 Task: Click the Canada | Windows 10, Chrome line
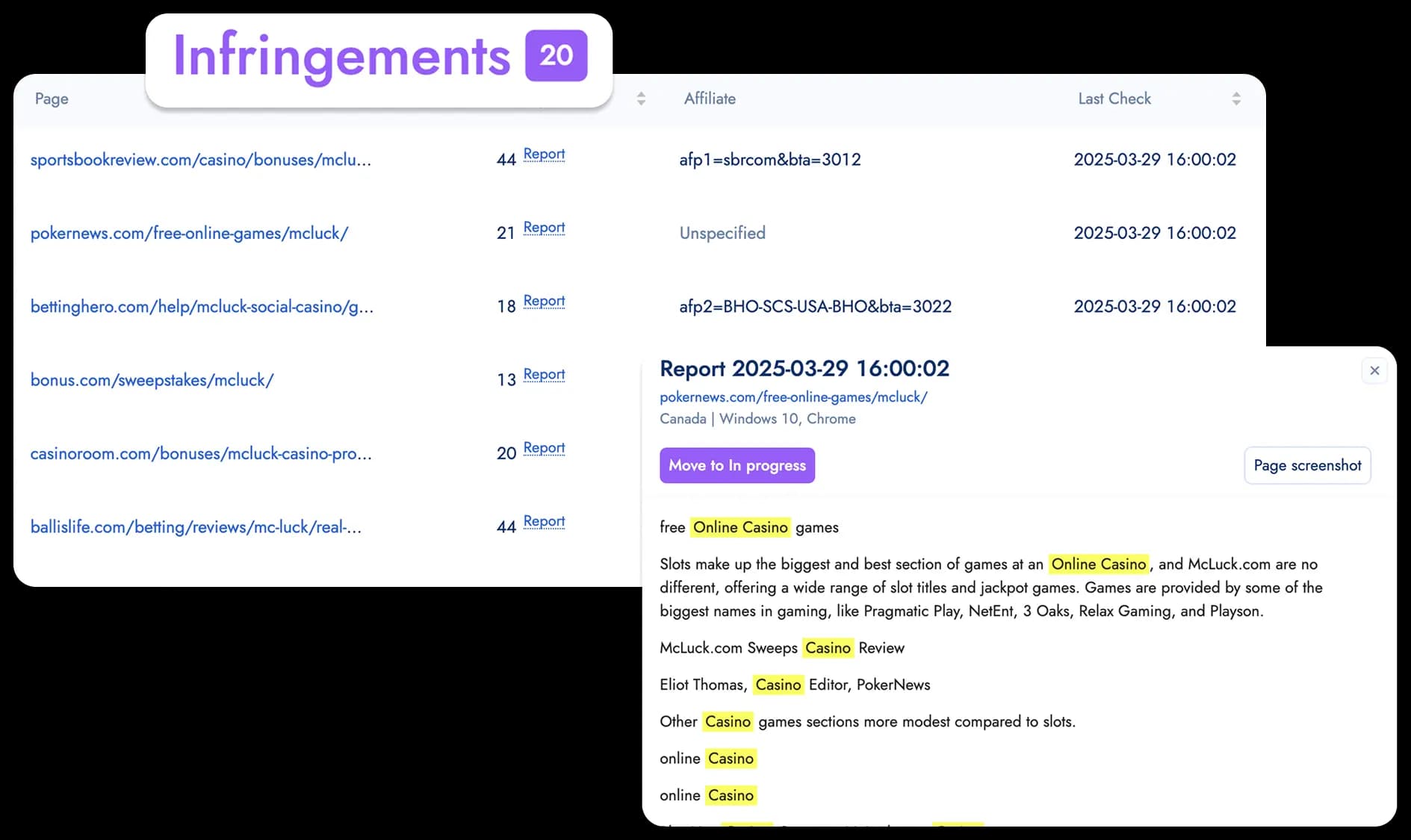pyautogui.click(x=757, y=419)
